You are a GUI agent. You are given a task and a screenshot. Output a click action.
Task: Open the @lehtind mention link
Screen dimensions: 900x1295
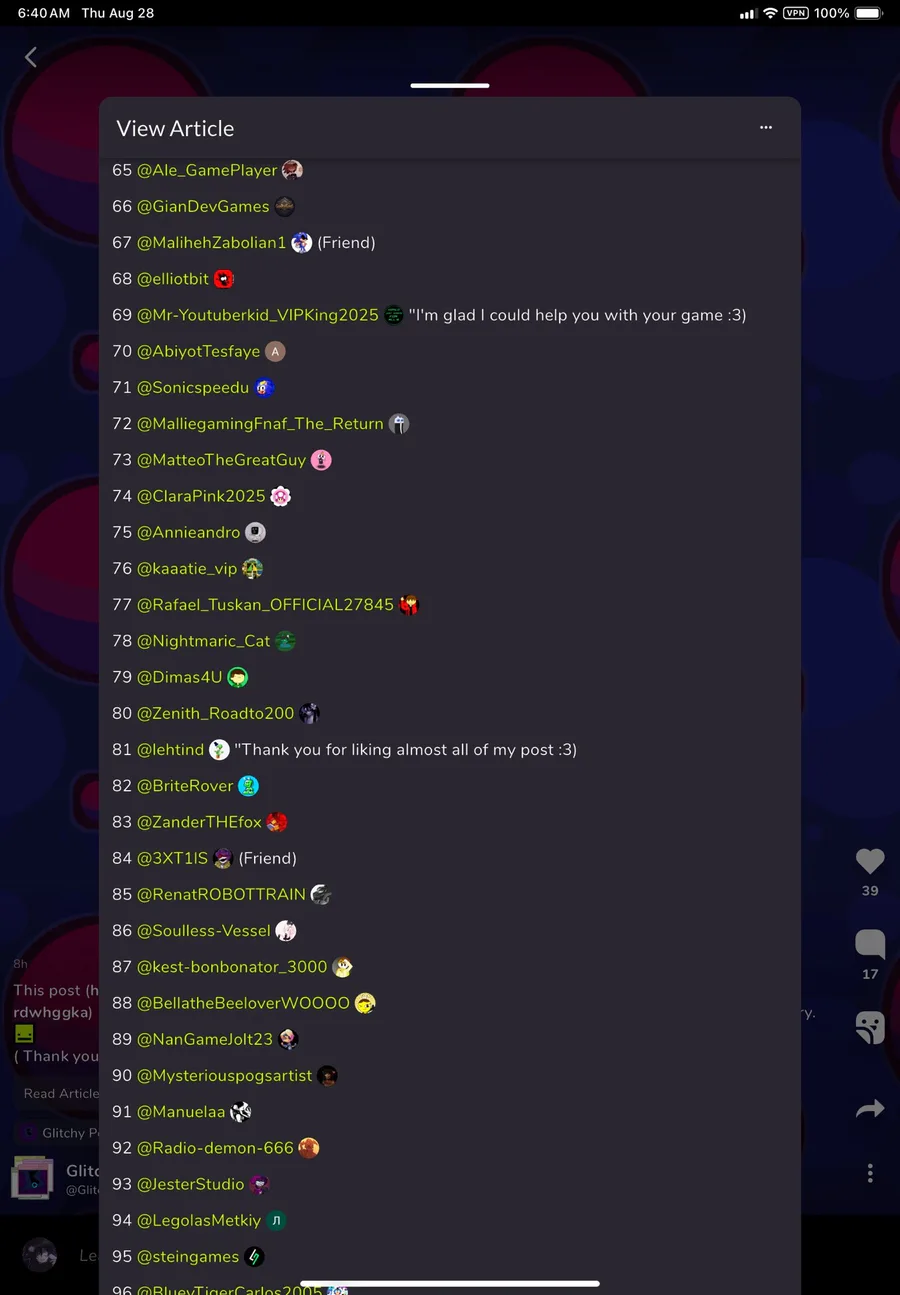[170, 749]
